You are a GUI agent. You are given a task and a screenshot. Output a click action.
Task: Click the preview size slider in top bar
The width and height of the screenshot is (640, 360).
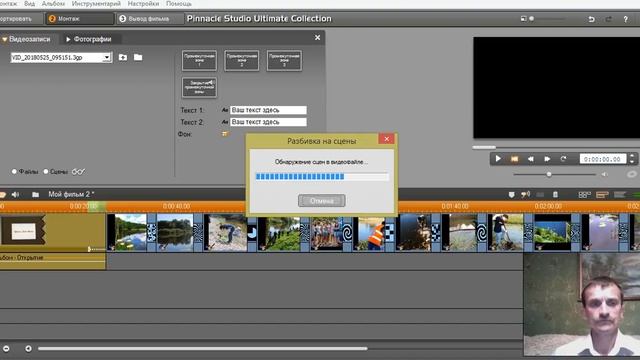pos(548,19)
